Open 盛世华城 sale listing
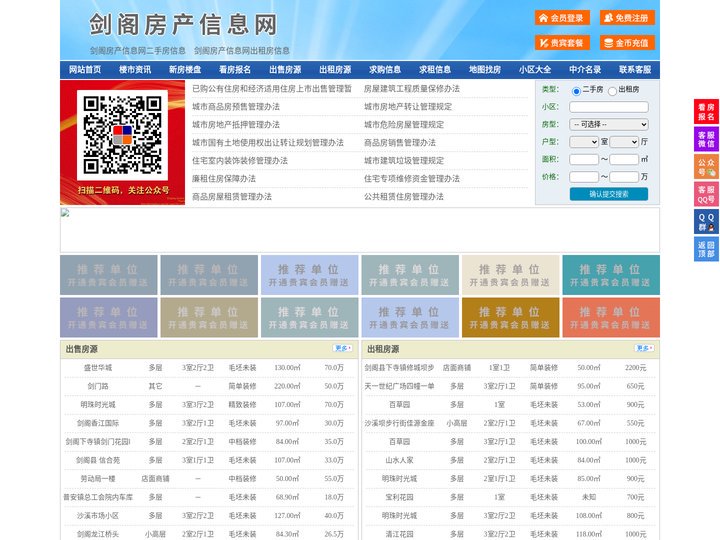Image resolution: width=720 pixels, height=540 pixels. point(98,368)
